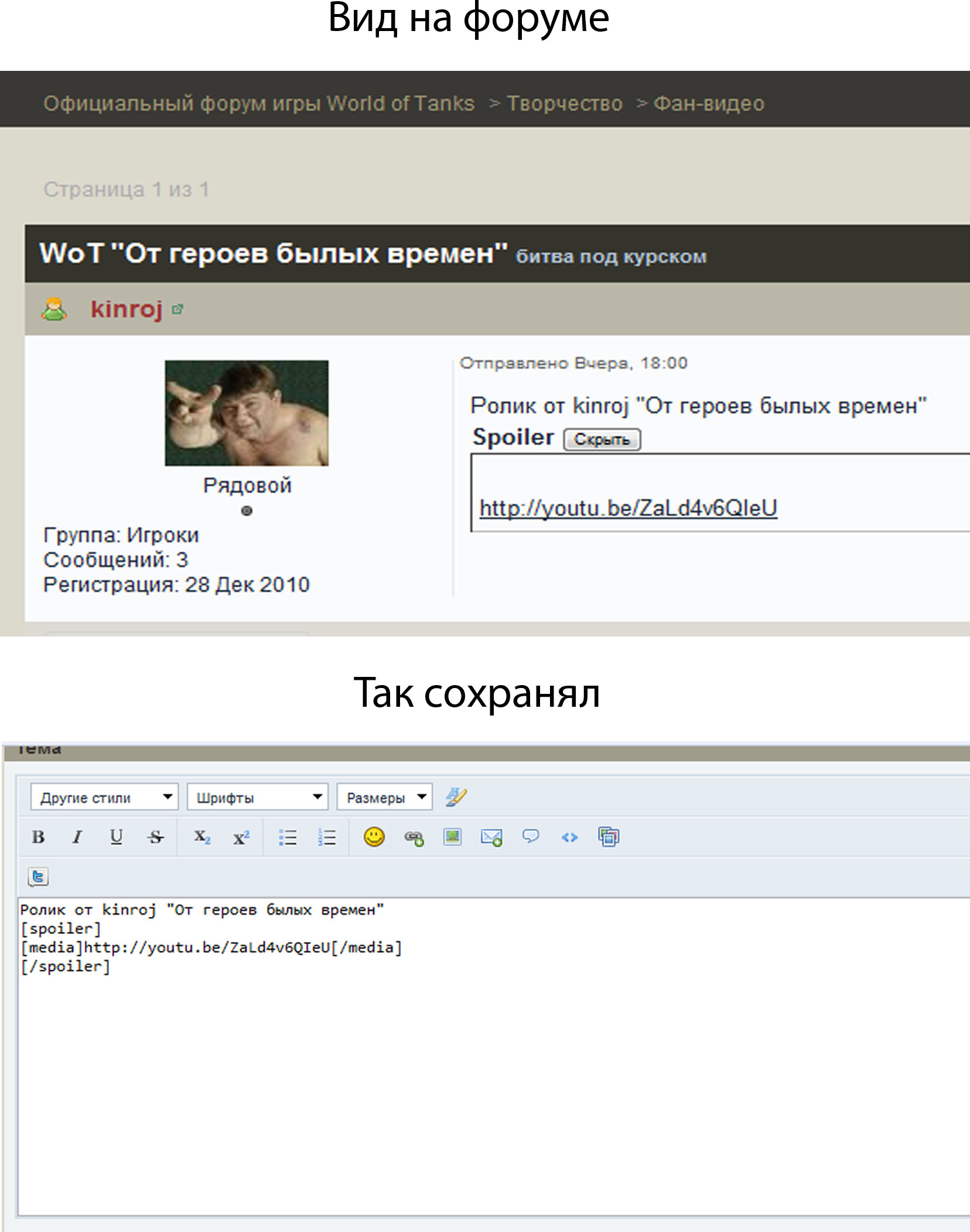The width and height of the screenshot is (970, 1232).
Task: Apply superscript formatting
Action: [241, 837]
